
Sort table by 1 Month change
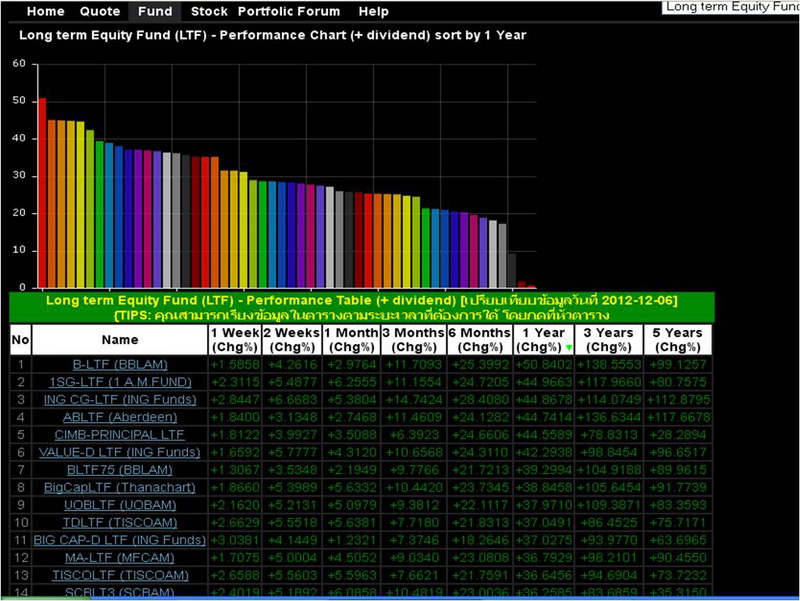(352, 340)
